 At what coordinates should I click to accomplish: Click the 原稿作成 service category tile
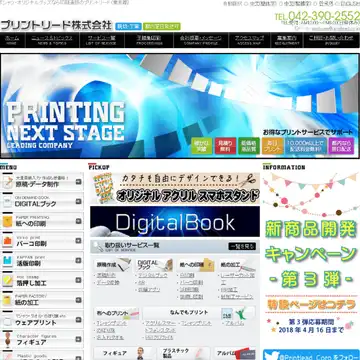[112, 265]
